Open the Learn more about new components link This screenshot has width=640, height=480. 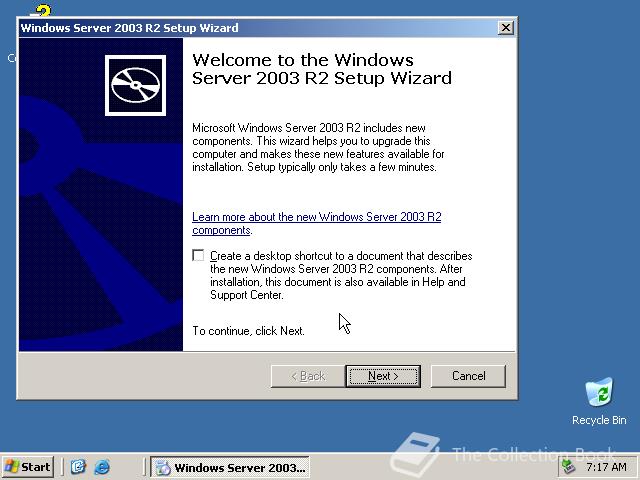[317, 223]
